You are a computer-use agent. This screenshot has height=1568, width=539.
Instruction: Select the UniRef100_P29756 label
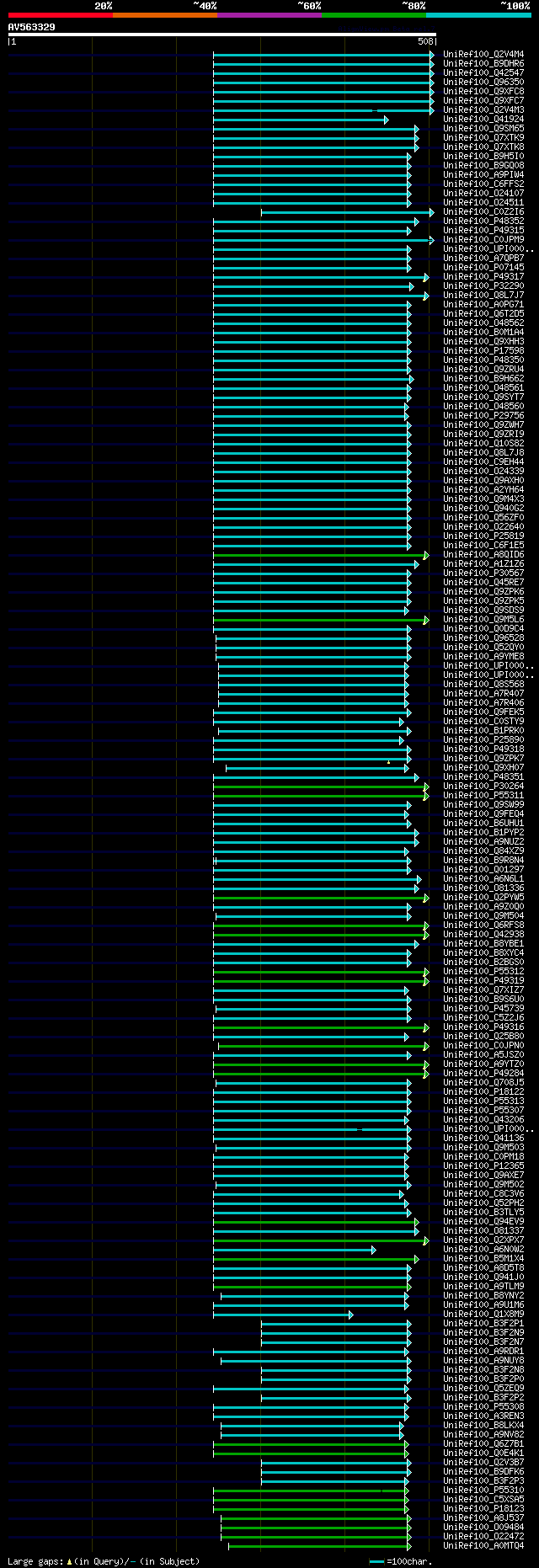coord(483,416)
